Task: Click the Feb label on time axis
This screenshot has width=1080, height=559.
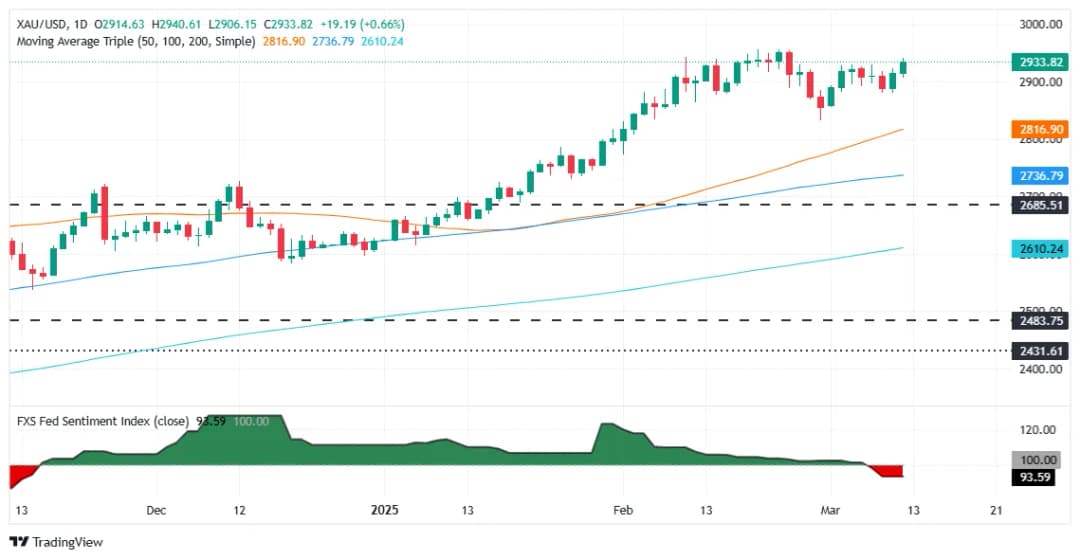Action: point(623,510)
